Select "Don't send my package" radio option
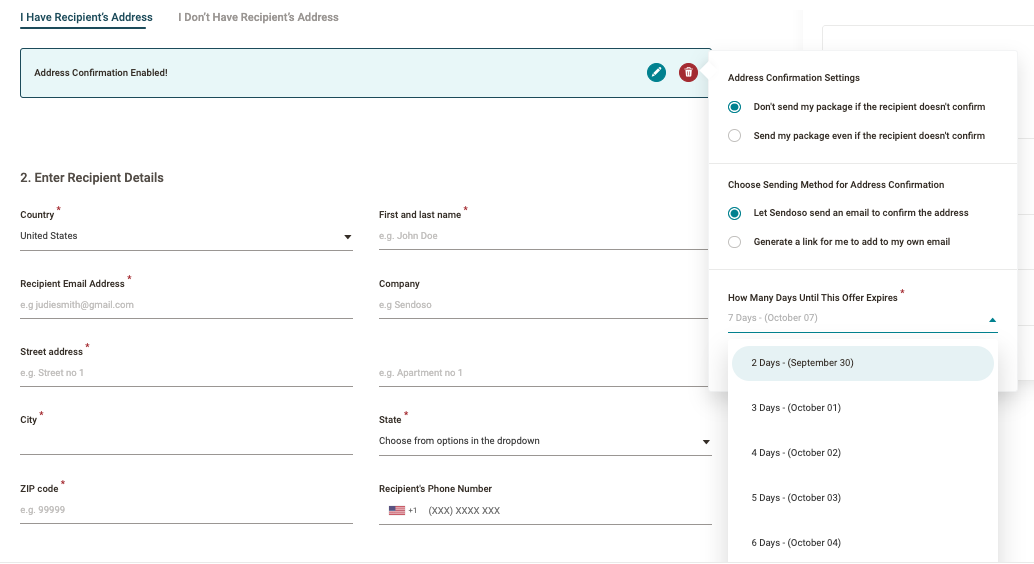Screen dimensions: 1034x564 click(x=735, y=107)
